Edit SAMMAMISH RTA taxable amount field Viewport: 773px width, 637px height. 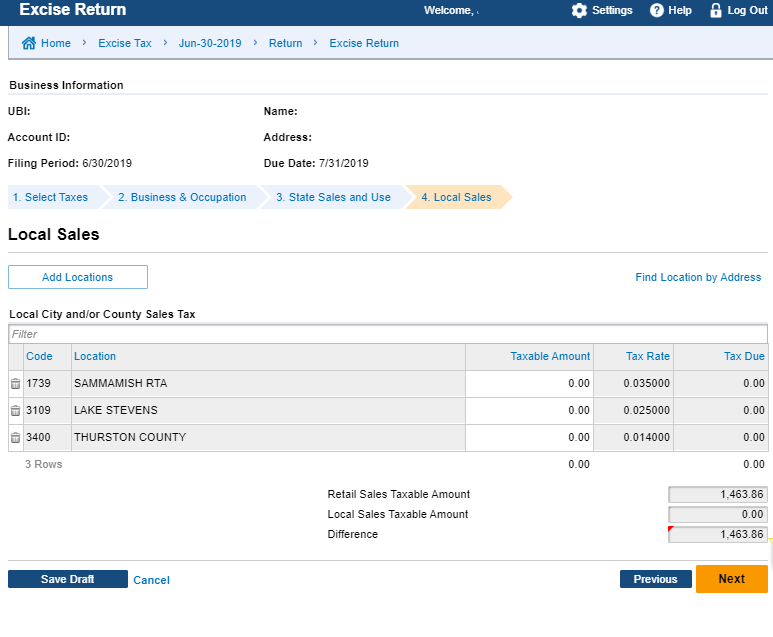529,384
